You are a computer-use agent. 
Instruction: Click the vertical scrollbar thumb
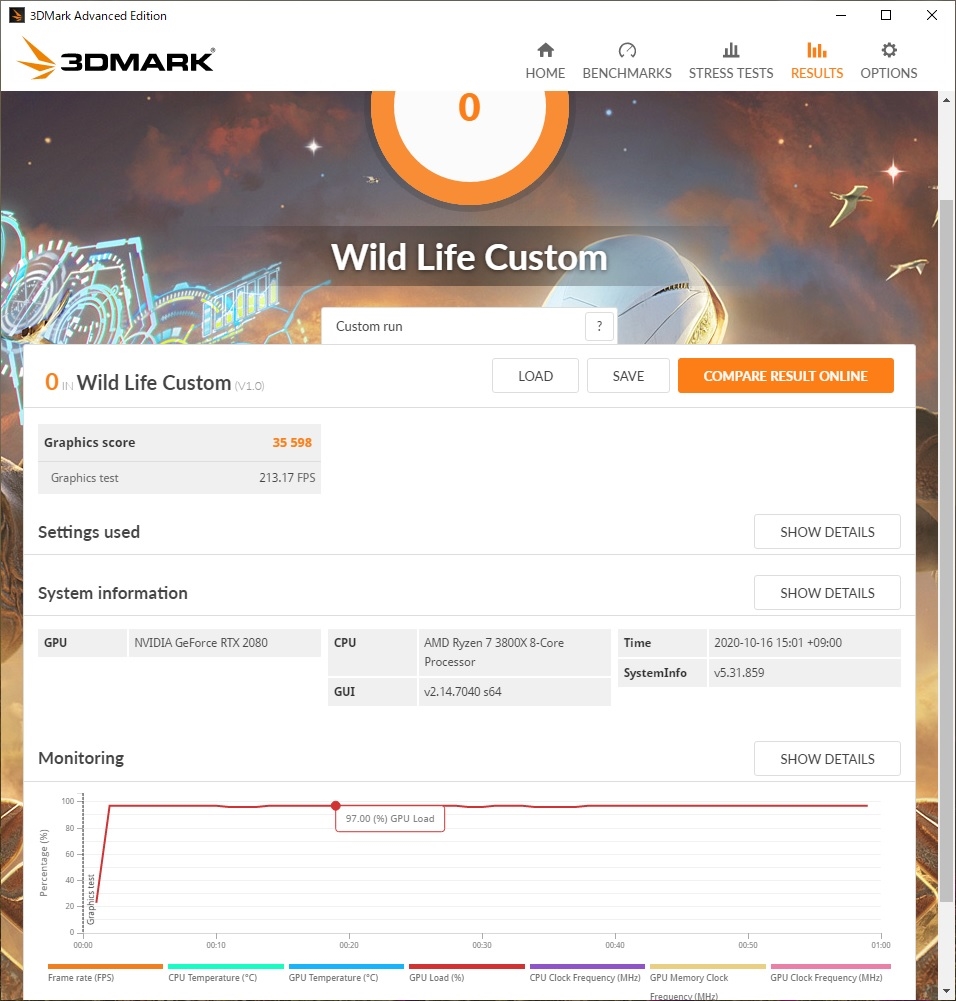[946, 549]
